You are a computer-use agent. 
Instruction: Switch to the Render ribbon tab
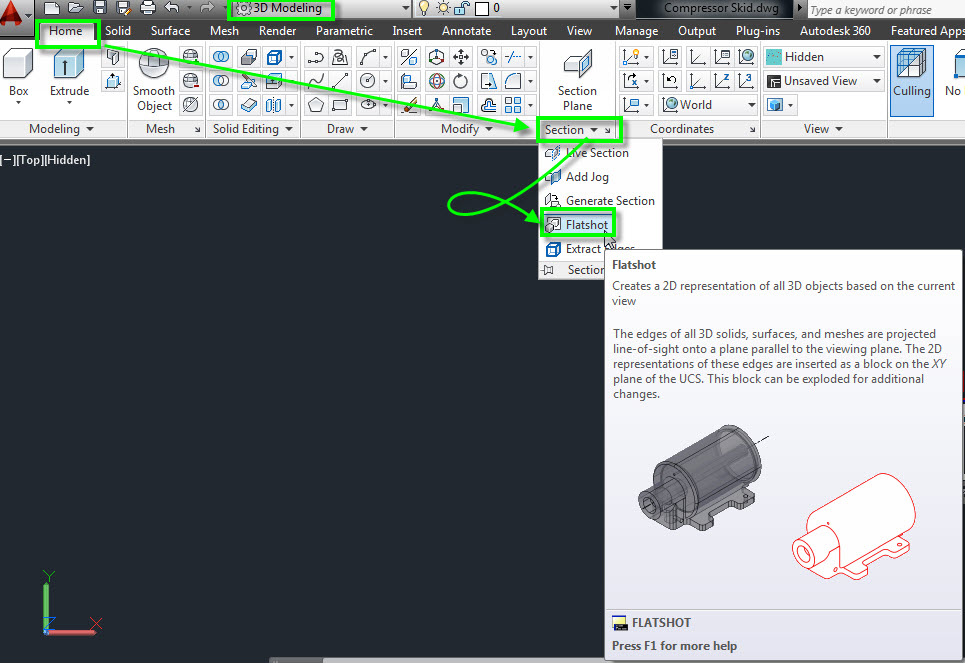coord(277,31)
